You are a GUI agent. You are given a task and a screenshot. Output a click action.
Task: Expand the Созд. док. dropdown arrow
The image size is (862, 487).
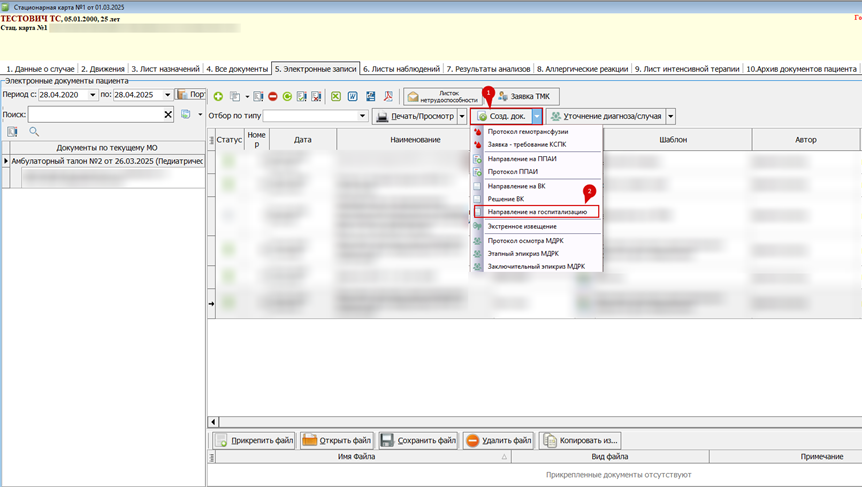point(537,116)
